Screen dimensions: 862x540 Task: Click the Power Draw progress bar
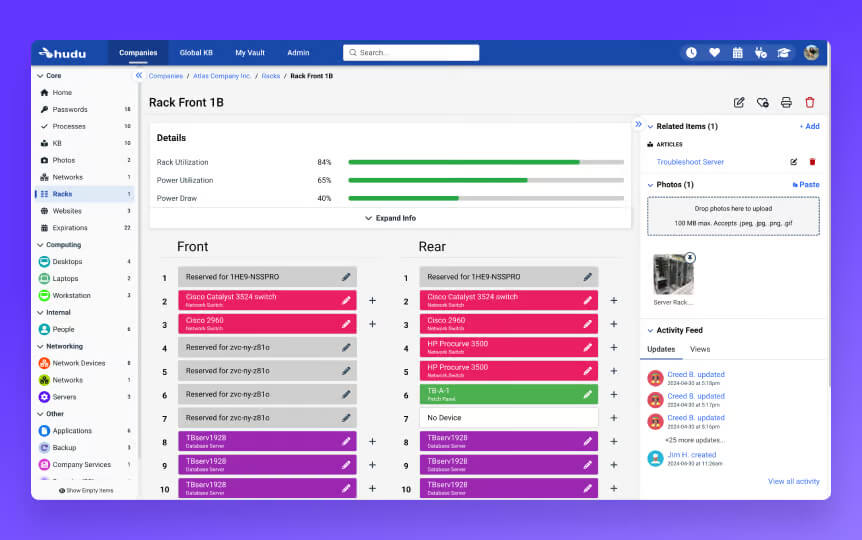(x=486, y=199)
